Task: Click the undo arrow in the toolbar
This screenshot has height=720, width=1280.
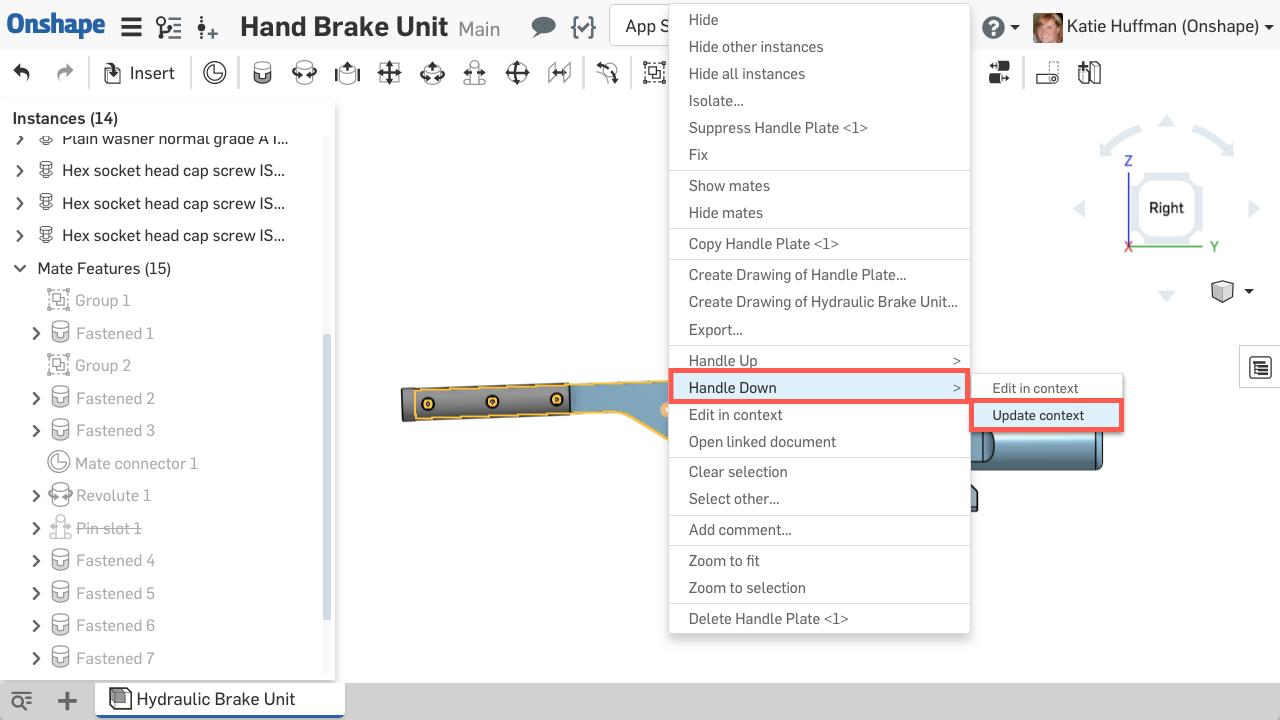Action: point(22,73)
